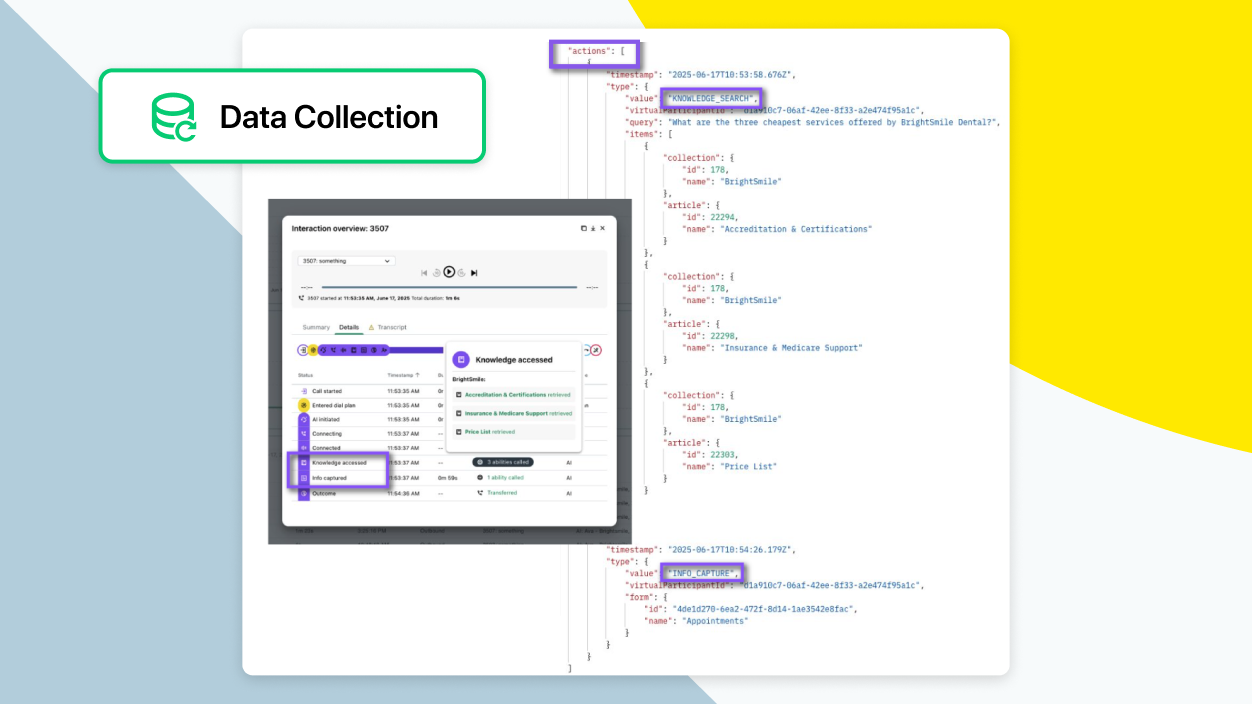Click the skip-forward playback control

coord(476,272)
